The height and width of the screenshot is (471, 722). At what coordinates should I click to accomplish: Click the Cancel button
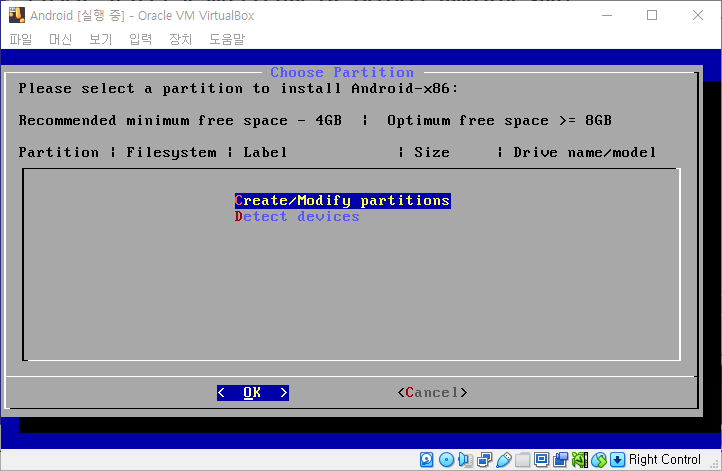[x=432, y=393]
